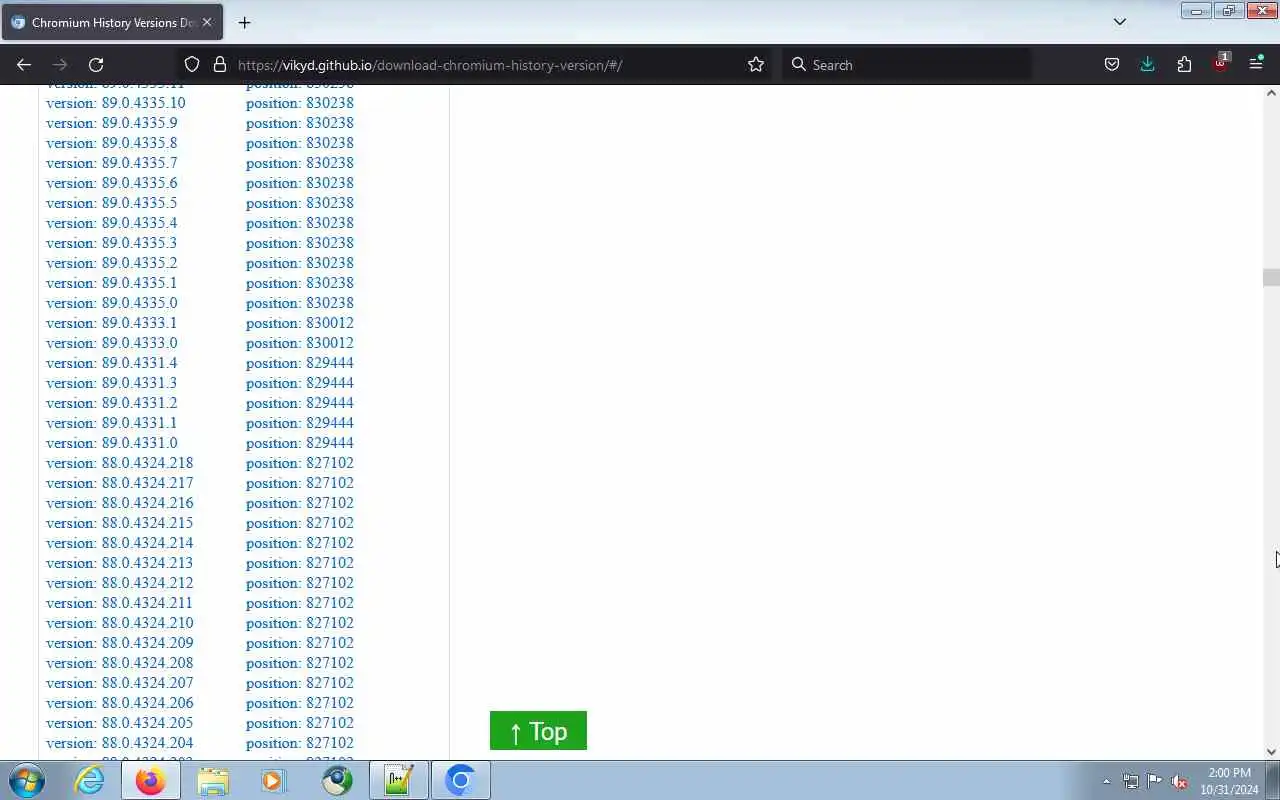The width and height of the screenshot is (1280, 800).
Task: Click the vertical scrollbar thumb
Action: click(1271, 277)
